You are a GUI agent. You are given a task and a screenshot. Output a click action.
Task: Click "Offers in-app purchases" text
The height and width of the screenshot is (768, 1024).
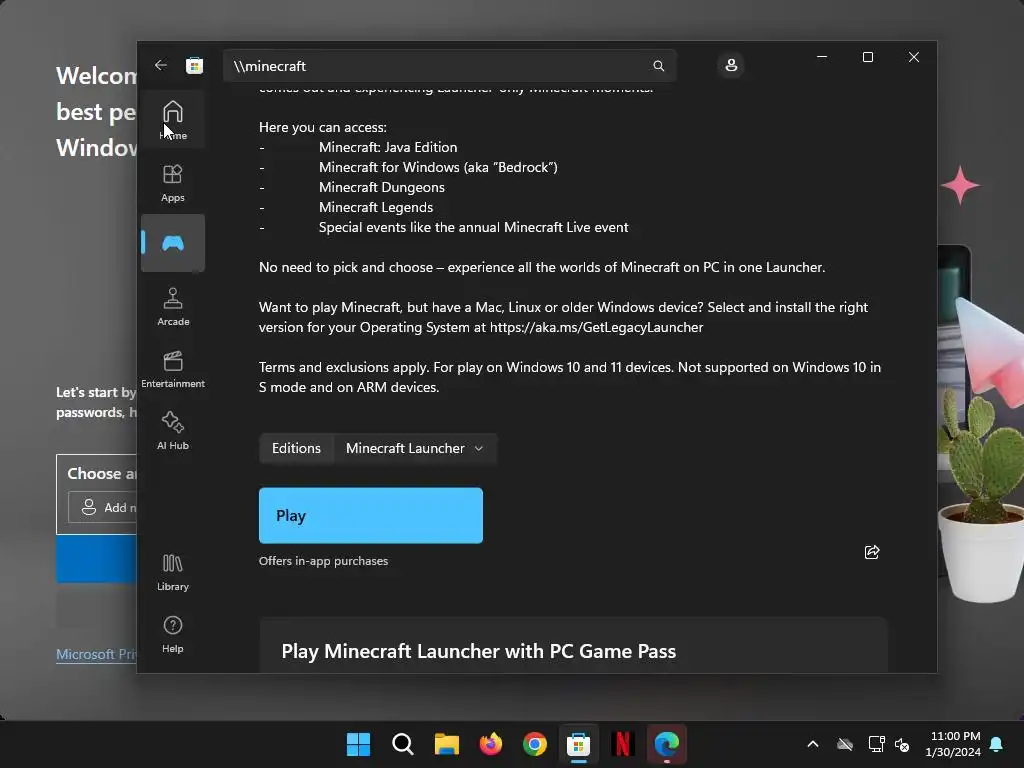point(323,561)
